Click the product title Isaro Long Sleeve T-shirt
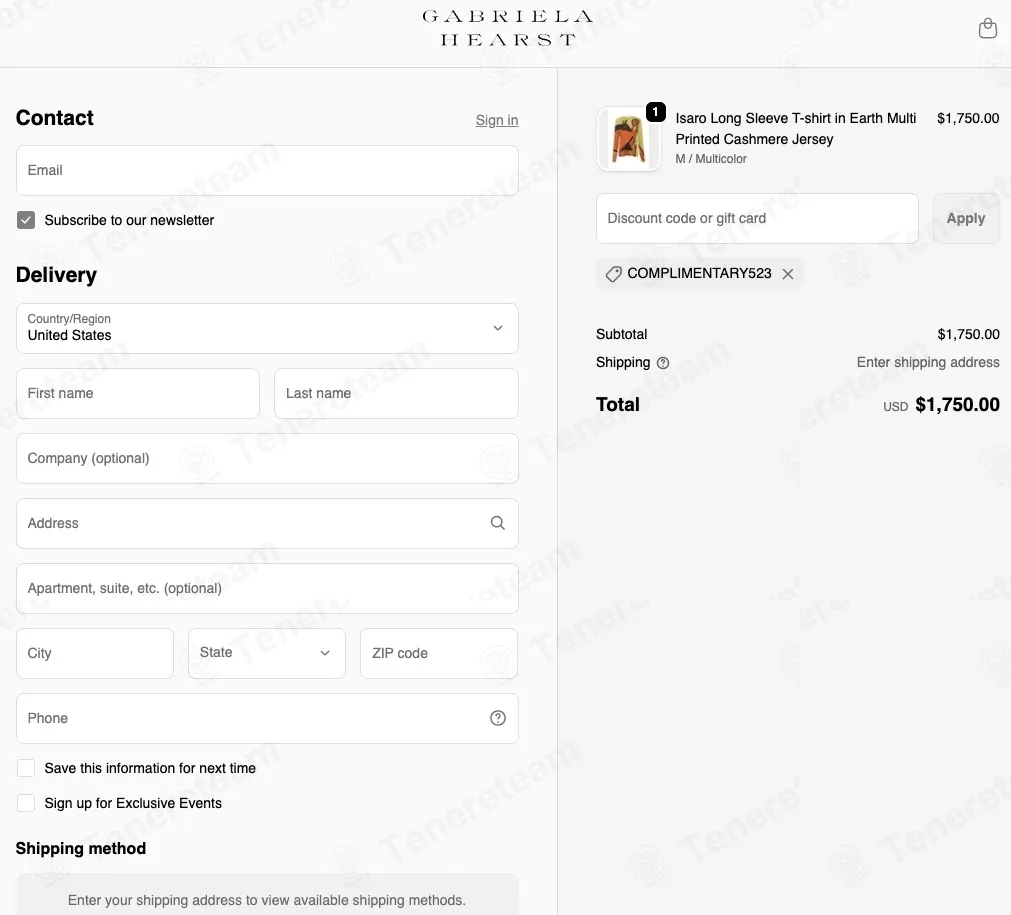 (795, 128)
